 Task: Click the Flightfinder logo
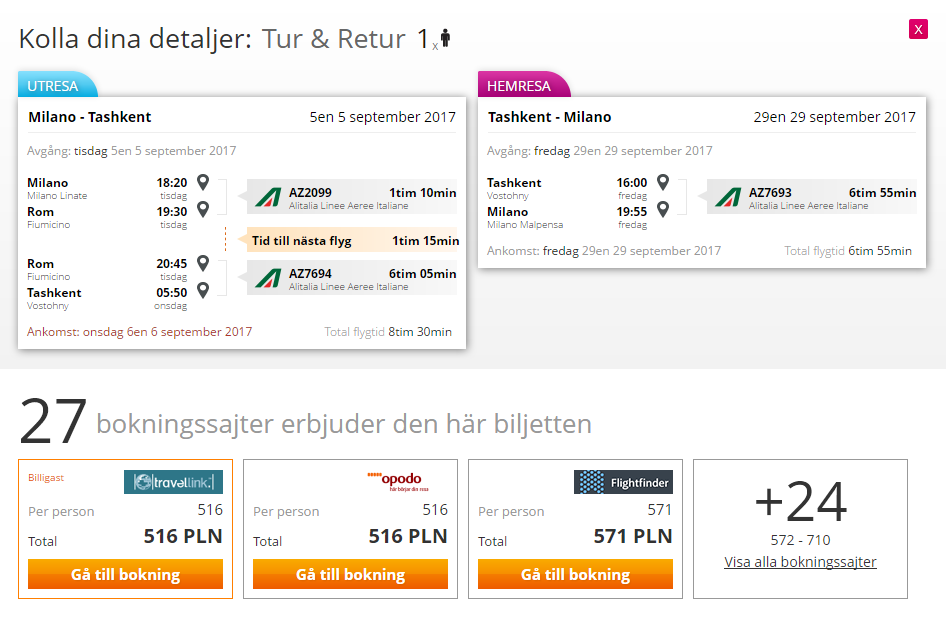coord(623,482)
